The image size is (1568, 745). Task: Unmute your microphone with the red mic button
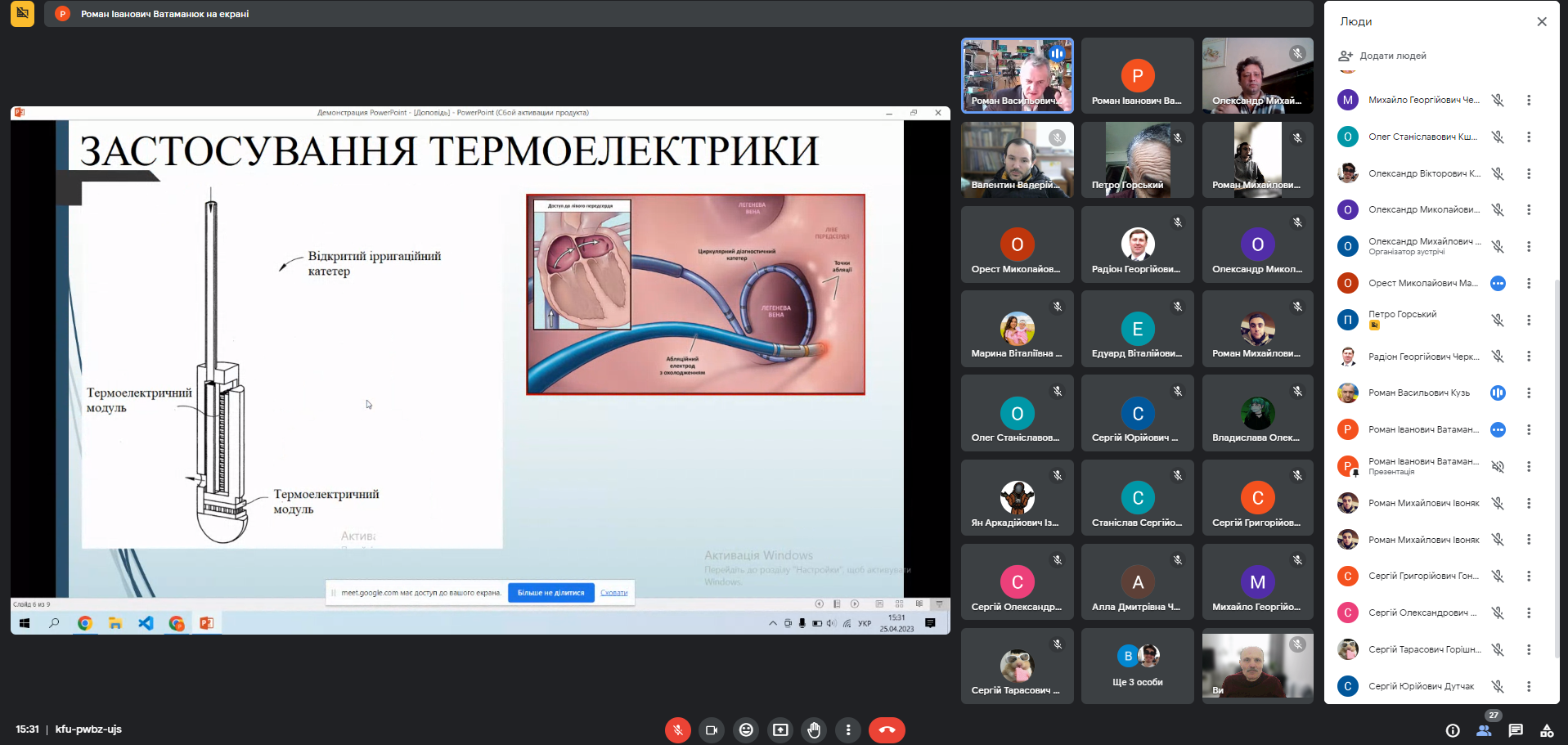coord(677,729)
